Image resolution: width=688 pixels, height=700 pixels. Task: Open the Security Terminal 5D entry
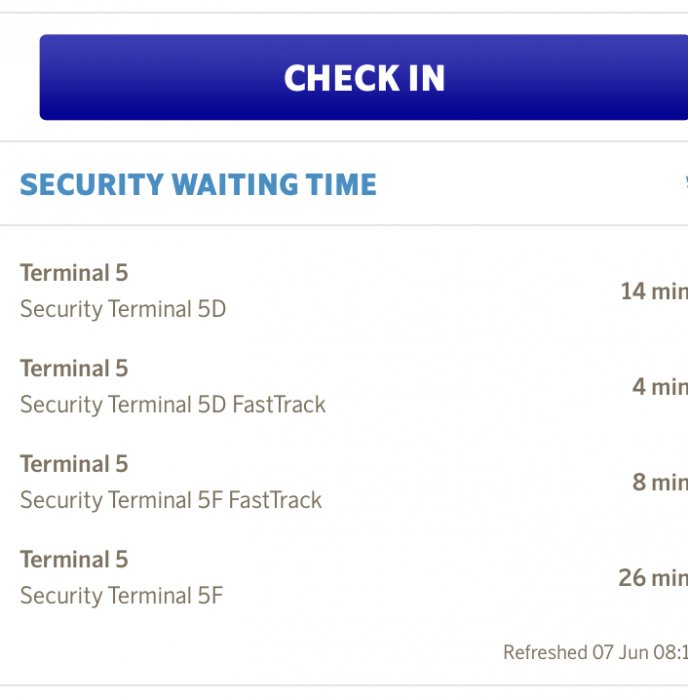pyautogui.click(x=123, y=309)
